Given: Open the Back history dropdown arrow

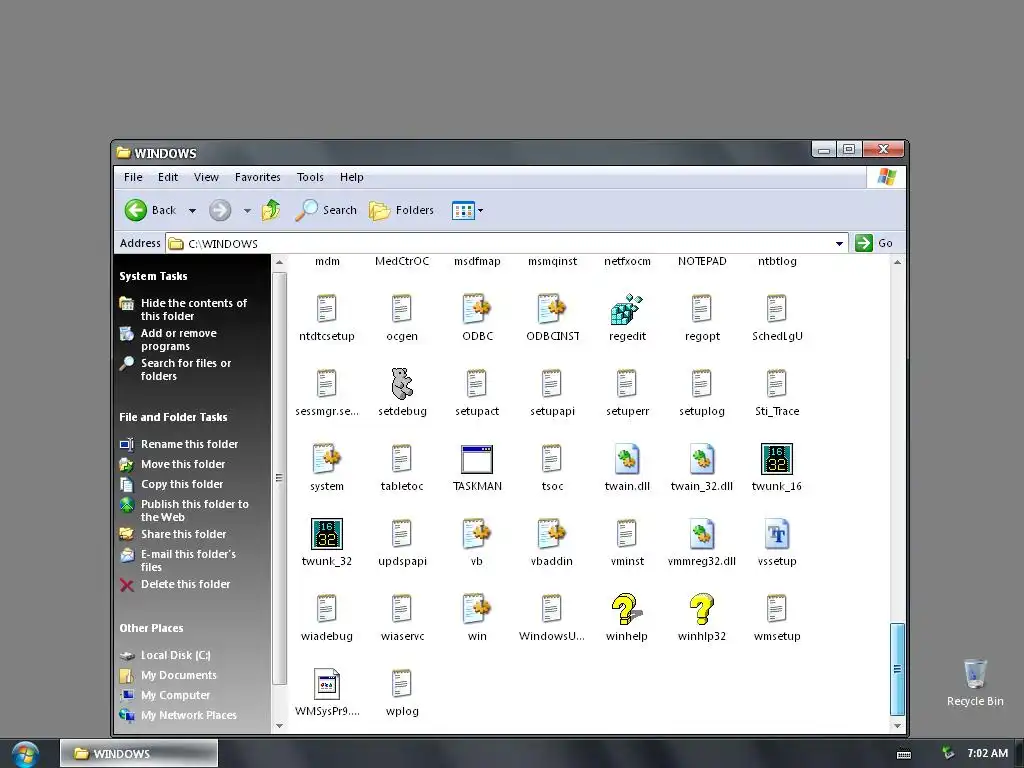Looking at the screenshot, I should tap(192, 210).
